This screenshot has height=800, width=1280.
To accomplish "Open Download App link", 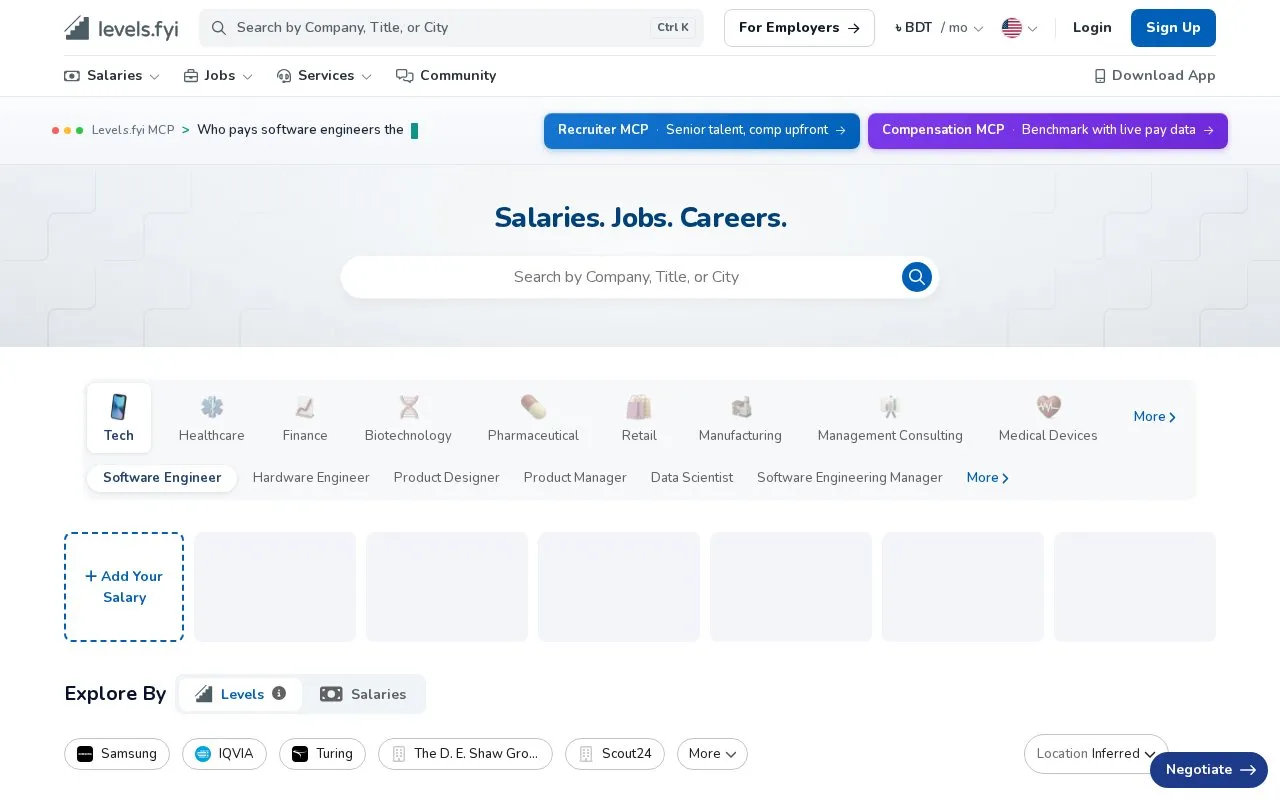I will (x=1155, y=76).
